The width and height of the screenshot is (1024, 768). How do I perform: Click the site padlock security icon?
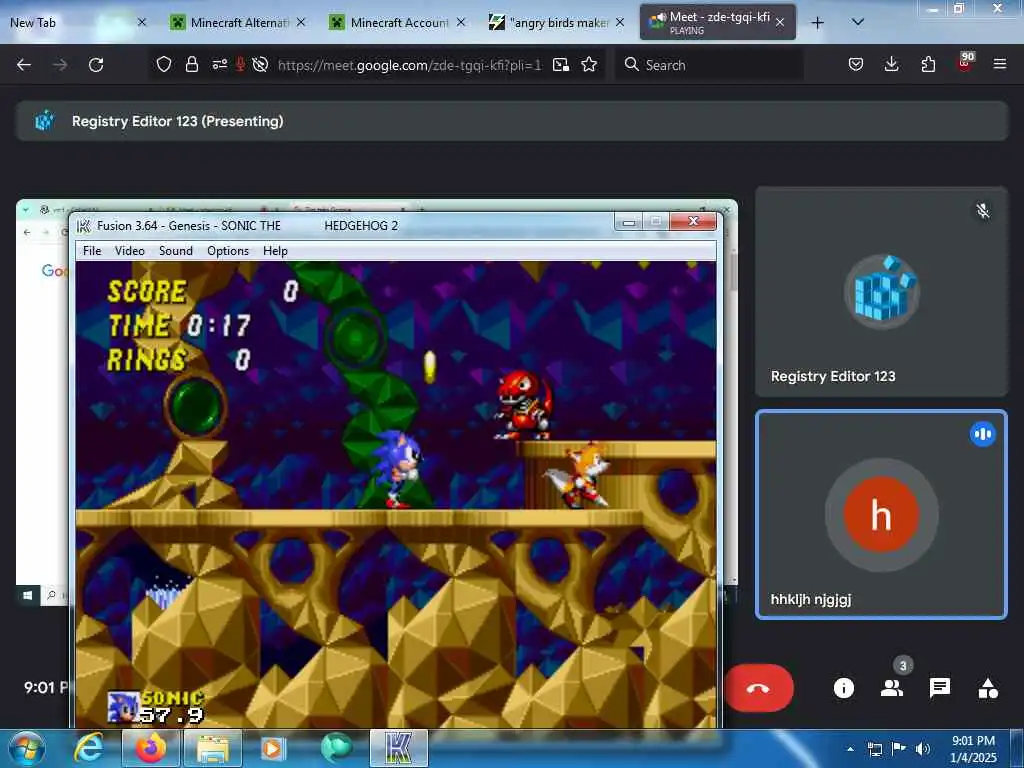pos(191,64)
